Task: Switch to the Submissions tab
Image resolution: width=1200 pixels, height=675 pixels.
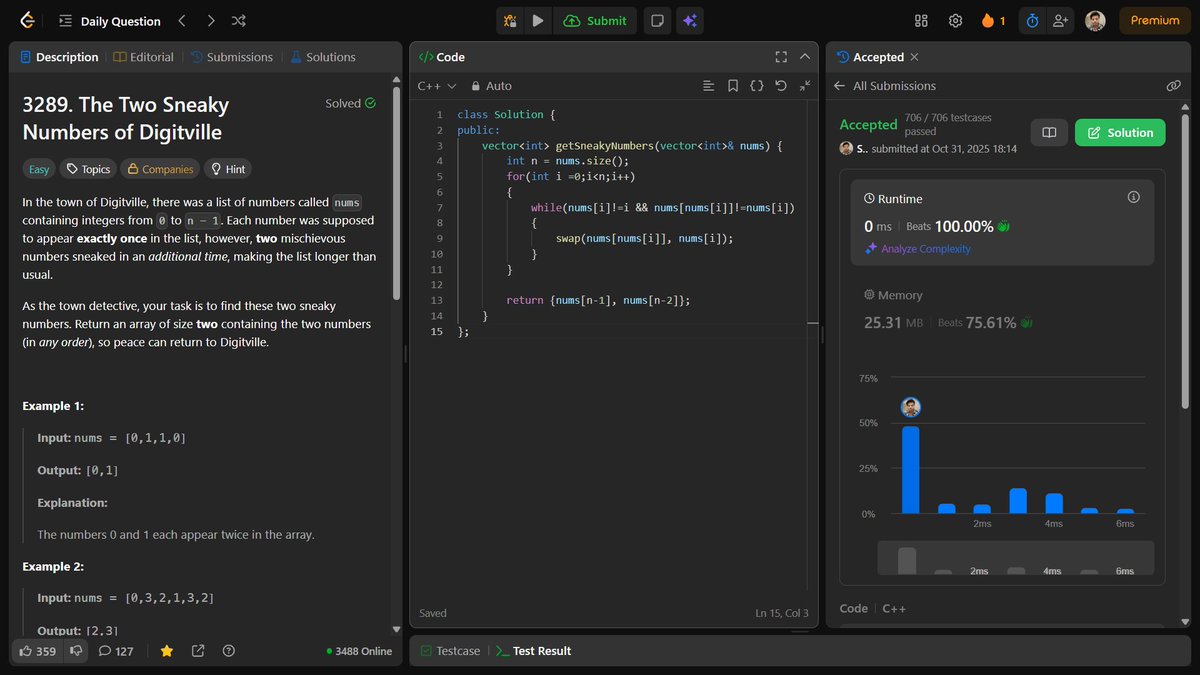Action: pyautogui.click(x=231, y=57)
